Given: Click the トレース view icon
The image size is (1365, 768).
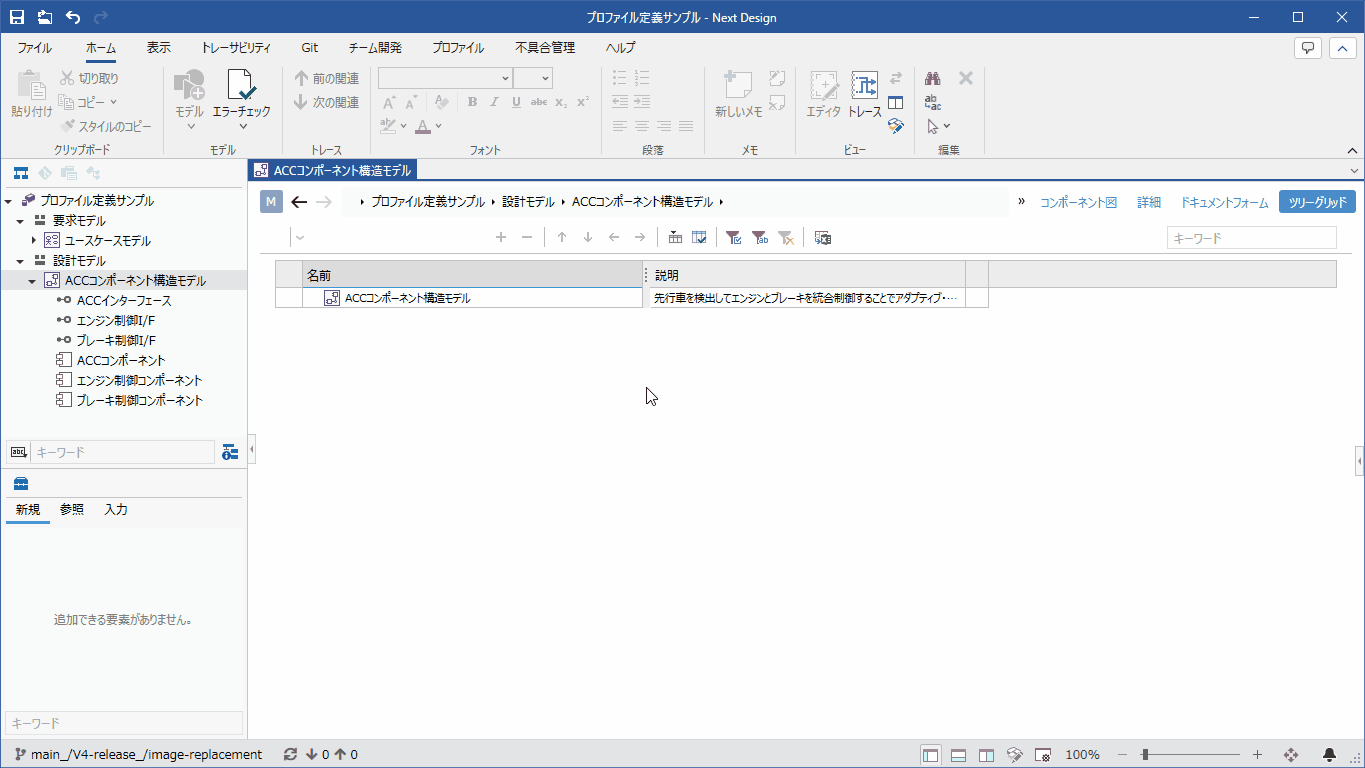Looking at the screenshot, I should coord(864,85).
